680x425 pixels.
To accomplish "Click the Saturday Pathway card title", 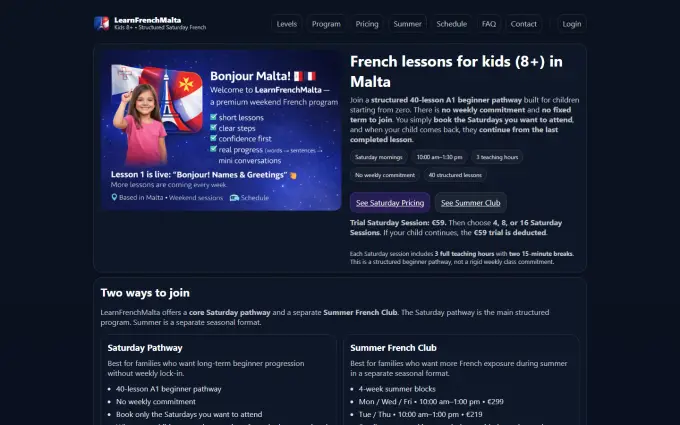I will [145, 348].
